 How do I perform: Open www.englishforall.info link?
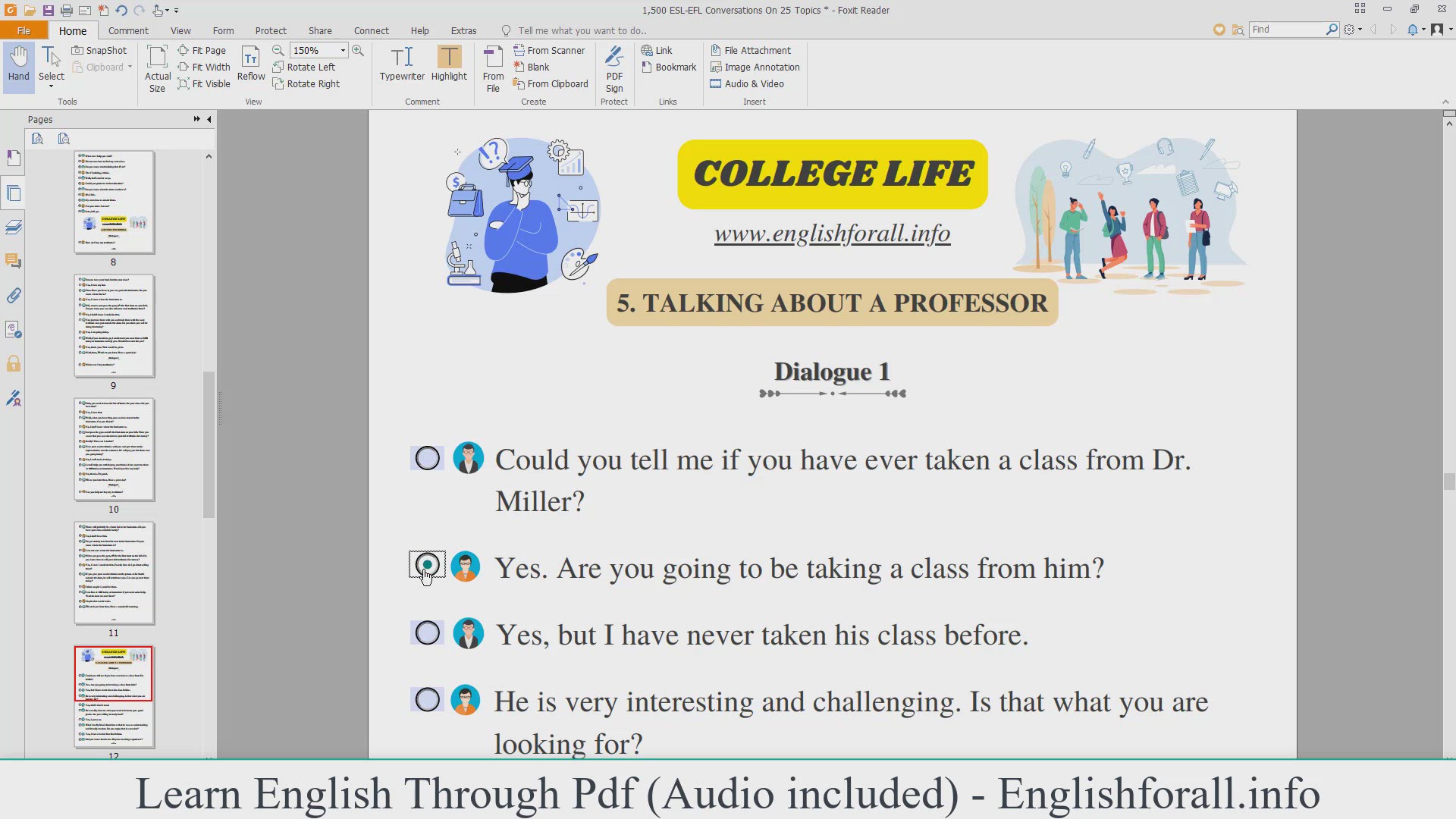click(x=832, y=234)
